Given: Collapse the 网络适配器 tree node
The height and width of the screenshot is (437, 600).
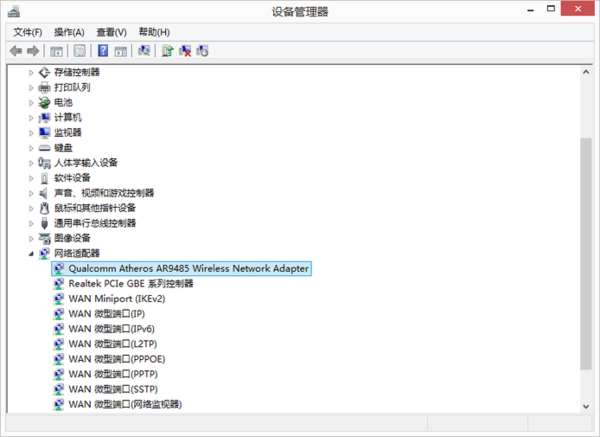Looking at the screenshot, I should tap(31, 254).
